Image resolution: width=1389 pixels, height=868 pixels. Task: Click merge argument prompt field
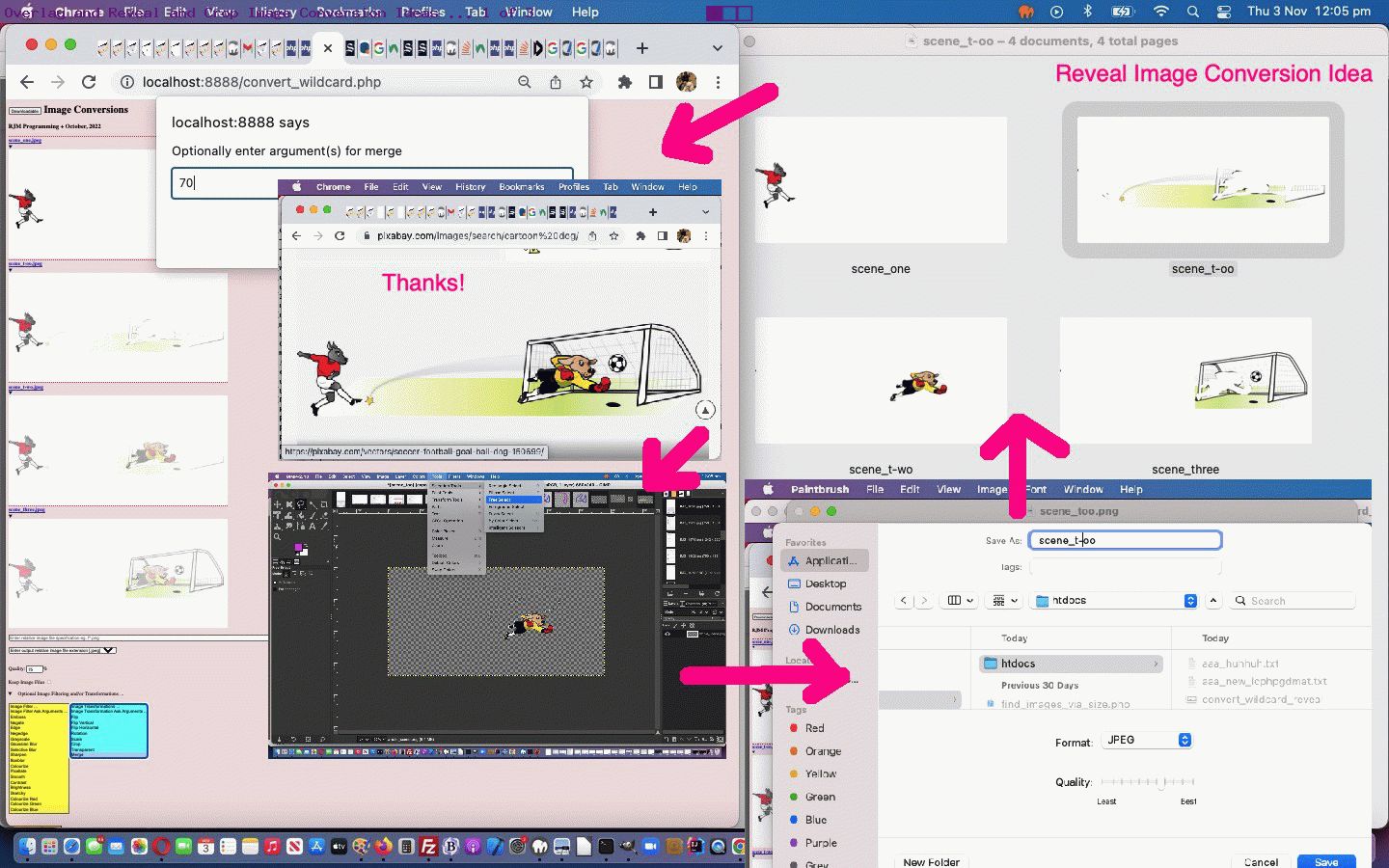pyautogui.click(x=372, y=182)
